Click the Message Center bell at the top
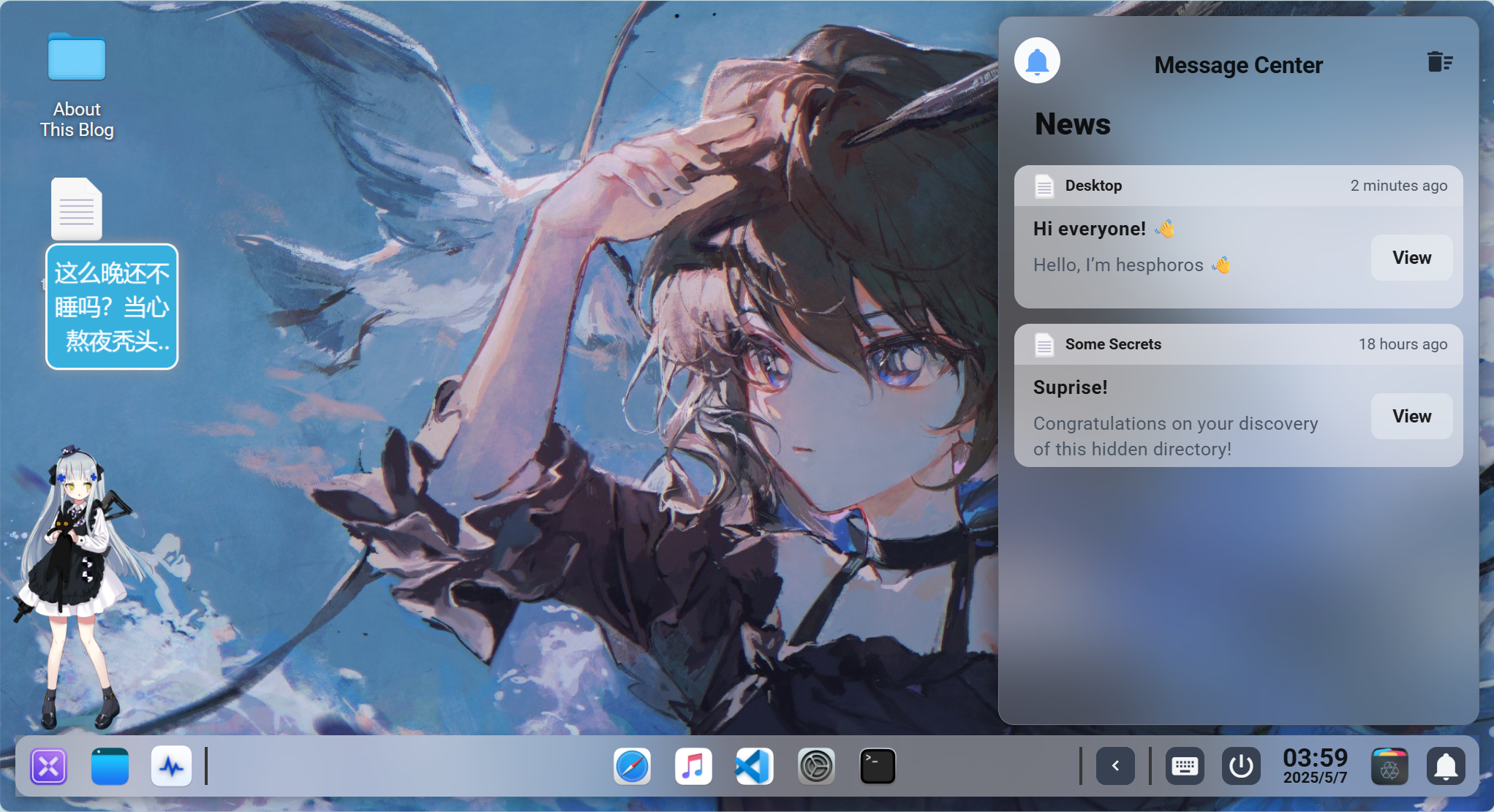 coord(1037,61)
